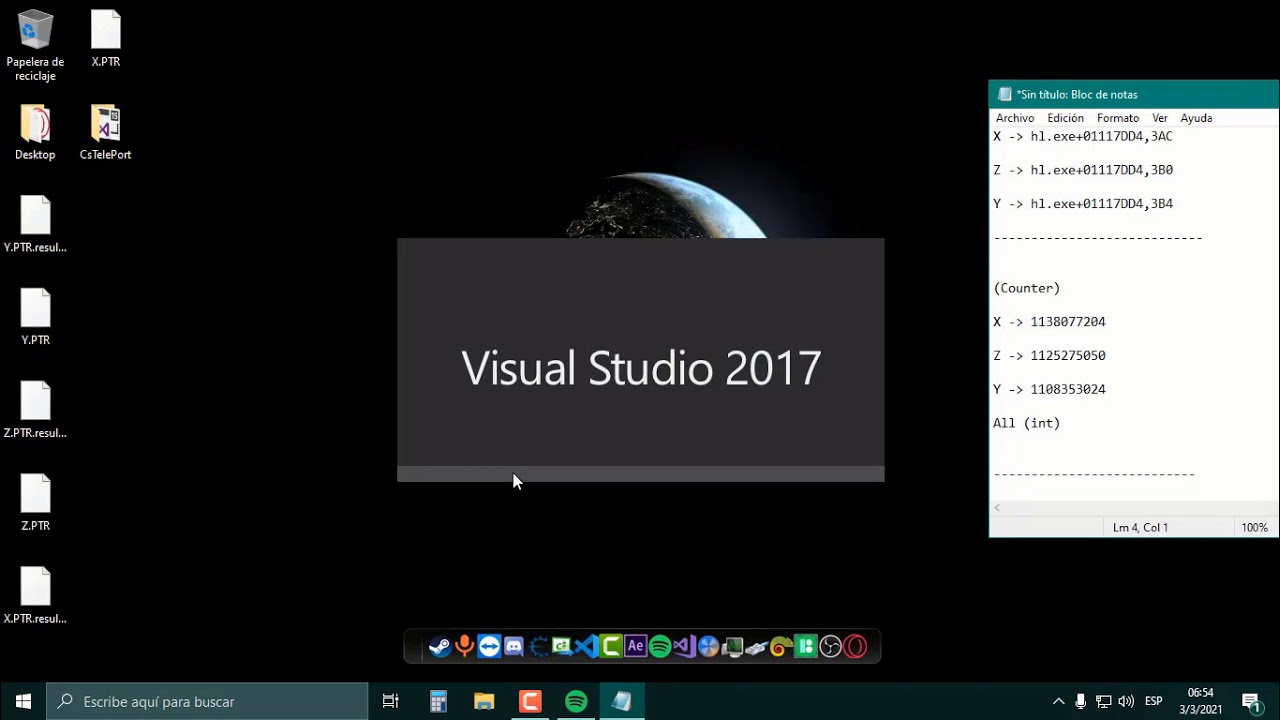This screenshot has height=720, width=1280.
Task: Open the Formato menu in Notepad
Action: (1118, 118)
